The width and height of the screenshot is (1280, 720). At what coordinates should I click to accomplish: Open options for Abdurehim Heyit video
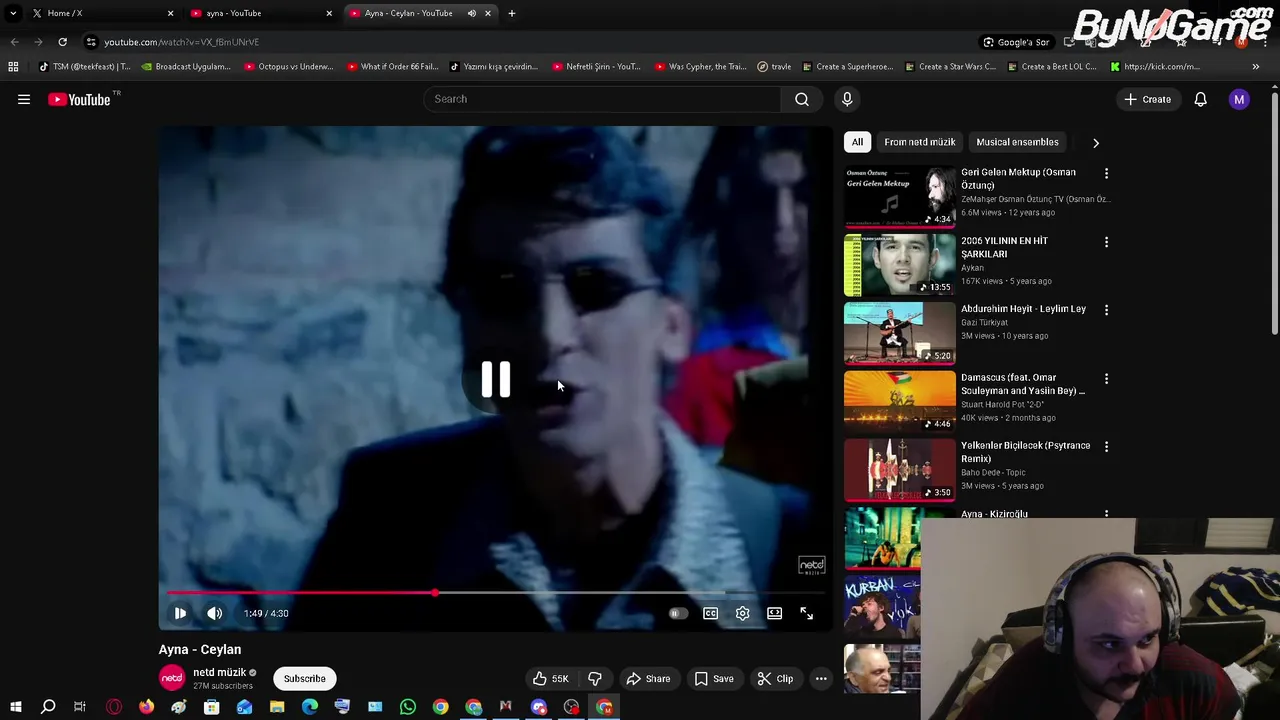click(x=1106, y=310)
